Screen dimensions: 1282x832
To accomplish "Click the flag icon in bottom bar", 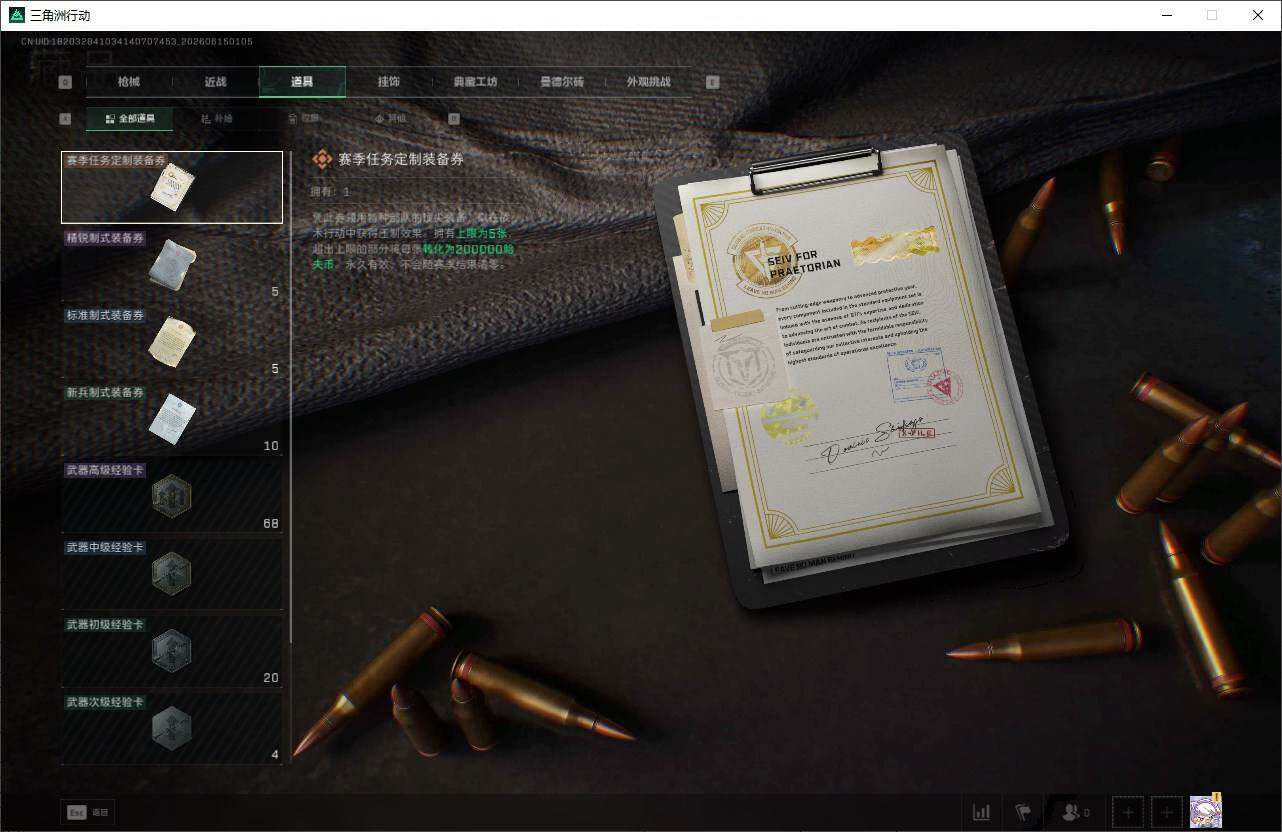I will [1023, 812].
